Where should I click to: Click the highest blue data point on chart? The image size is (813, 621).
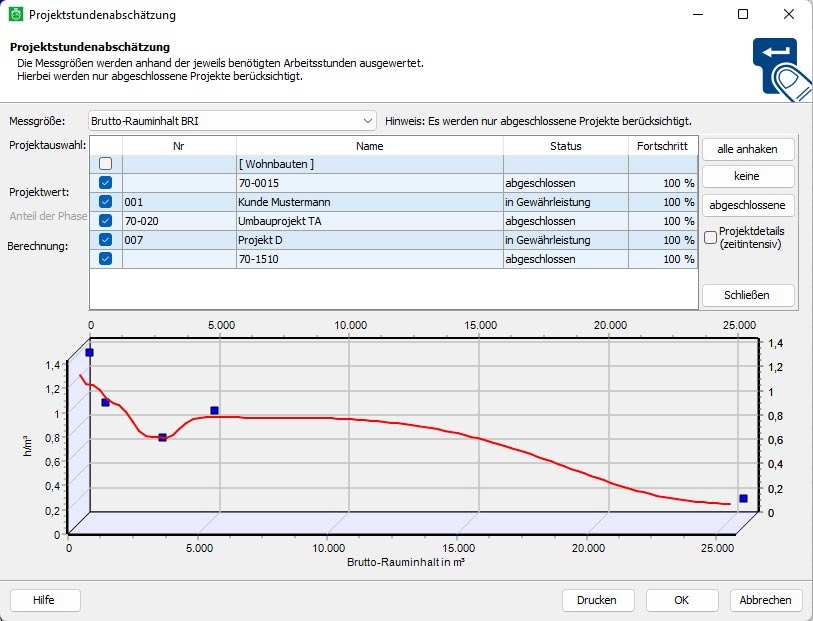click(x=90, y=353)
